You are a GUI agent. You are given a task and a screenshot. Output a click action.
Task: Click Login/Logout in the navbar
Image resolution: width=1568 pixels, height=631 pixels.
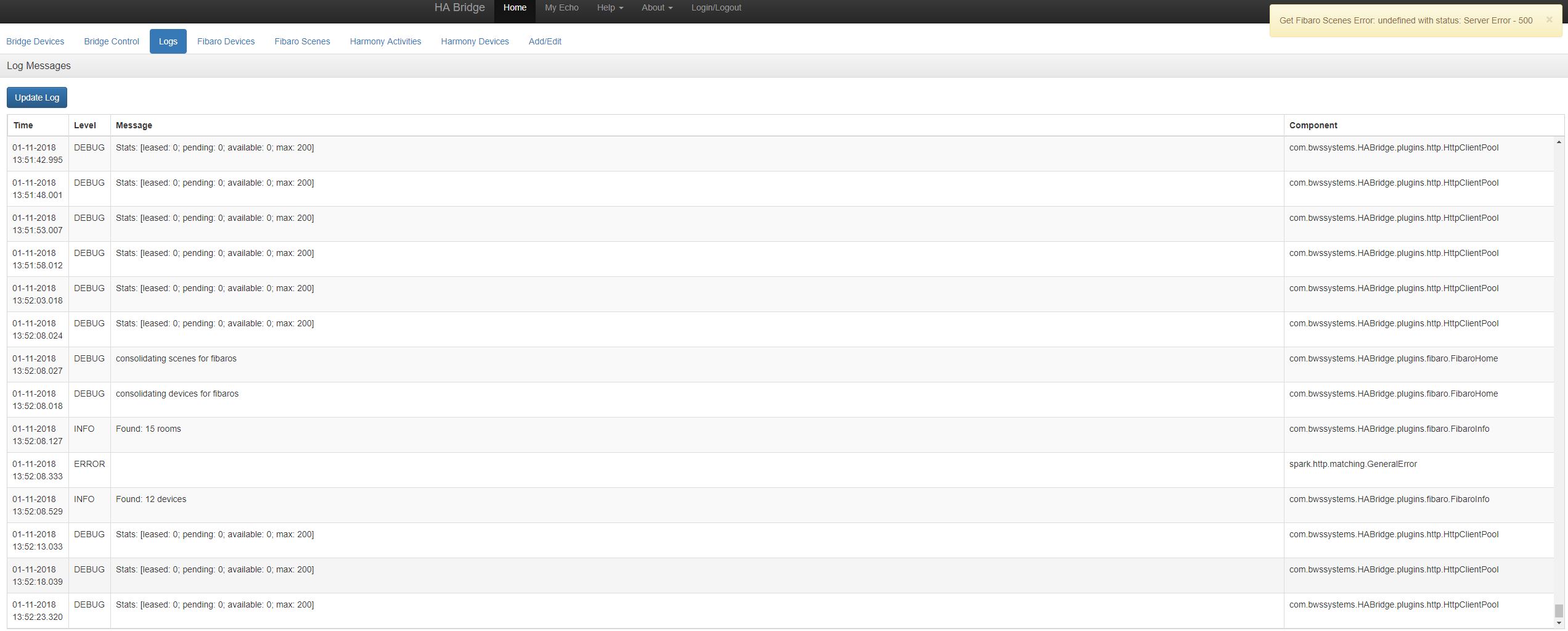[x=716, y=8]
